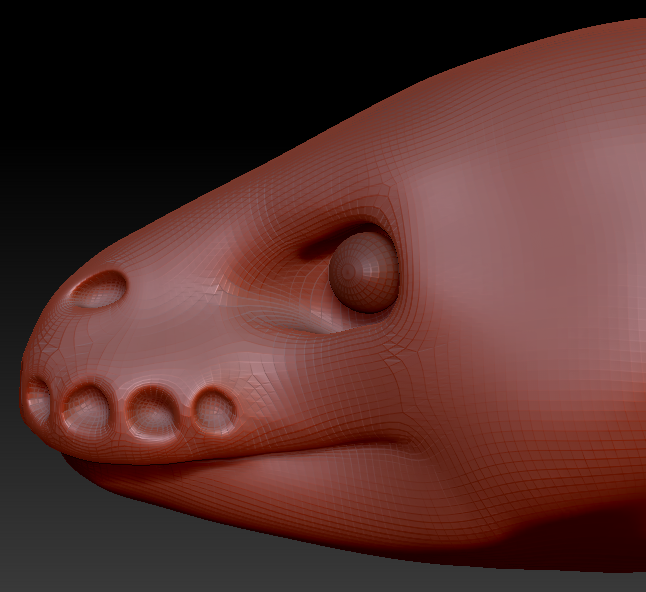Image resolution: width=646 pixels, height=592 pixels.
Task: Click the lip pit nearest the snout tip
Action: coord(38,401)
